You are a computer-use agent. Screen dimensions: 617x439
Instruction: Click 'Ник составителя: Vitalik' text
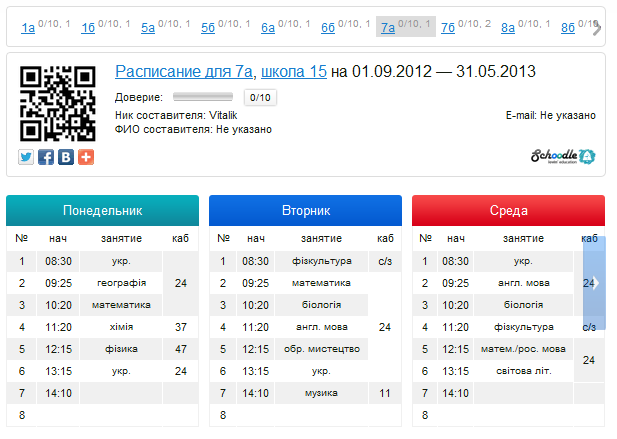pos(176,115)
